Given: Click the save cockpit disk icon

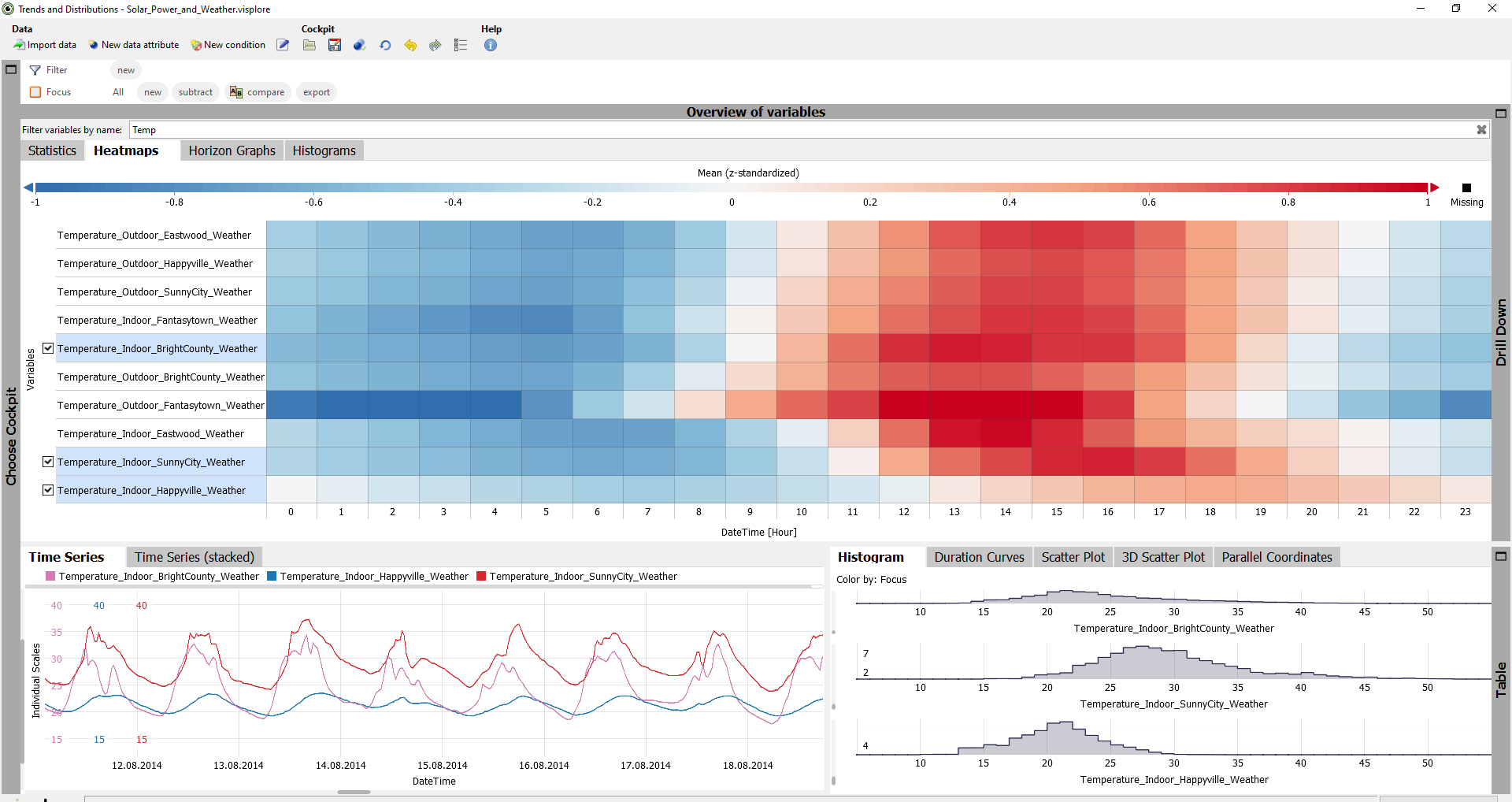Looking at the screenshot, I should click(335, 46).
